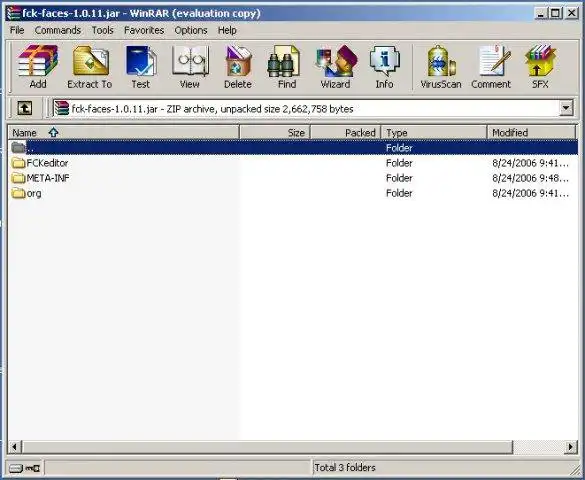Sort by the Name column header

(x=123, y=132)
